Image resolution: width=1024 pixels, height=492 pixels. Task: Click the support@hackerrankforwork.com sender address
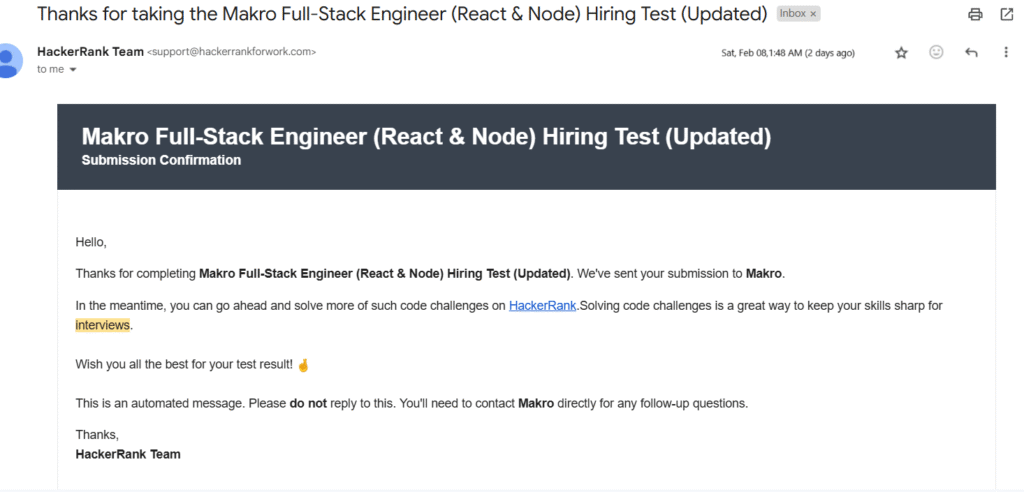(232, 52)
